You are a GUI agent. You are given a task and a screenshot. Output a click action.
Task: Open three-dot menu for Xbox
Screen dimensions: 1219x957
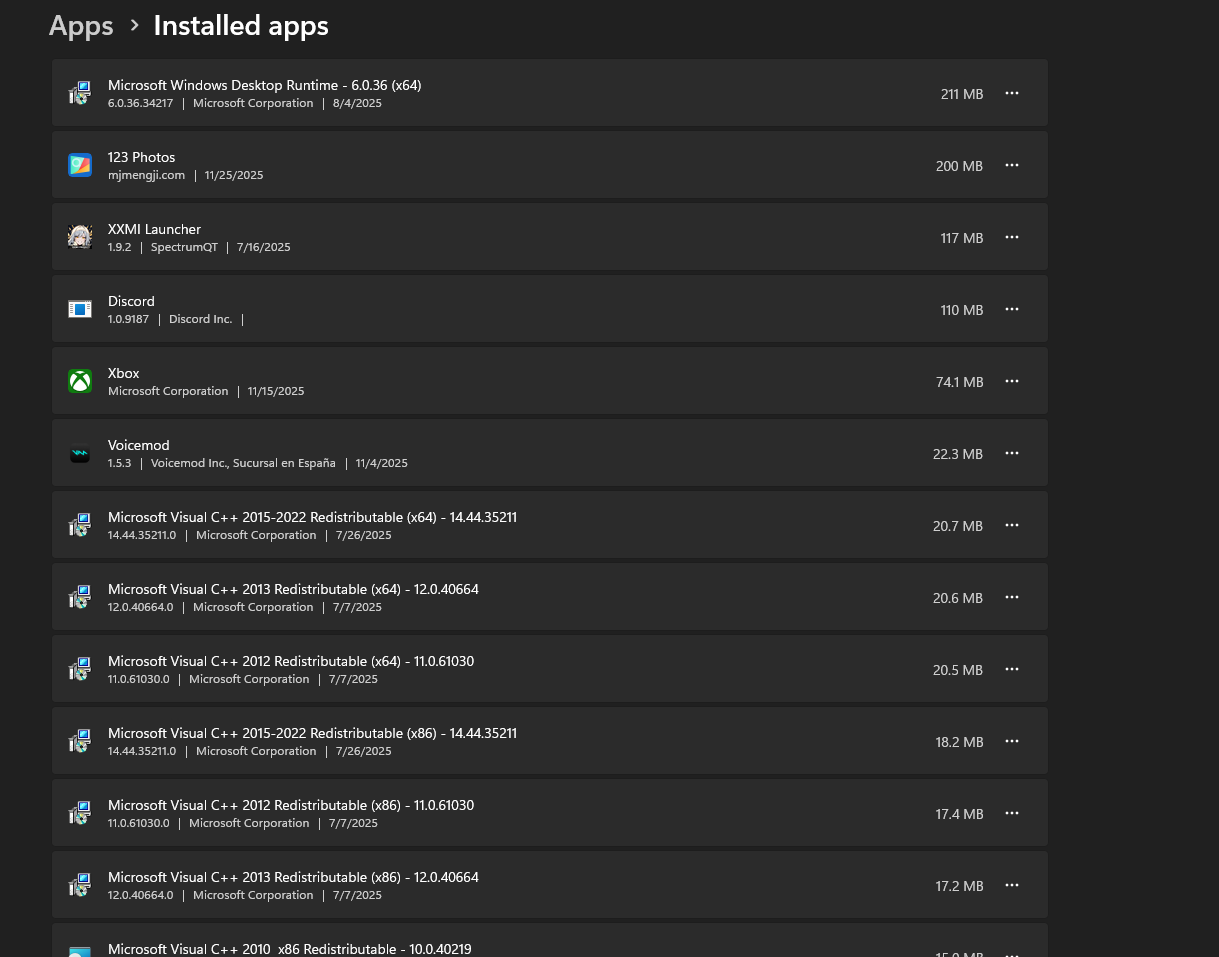point(1012,381)
